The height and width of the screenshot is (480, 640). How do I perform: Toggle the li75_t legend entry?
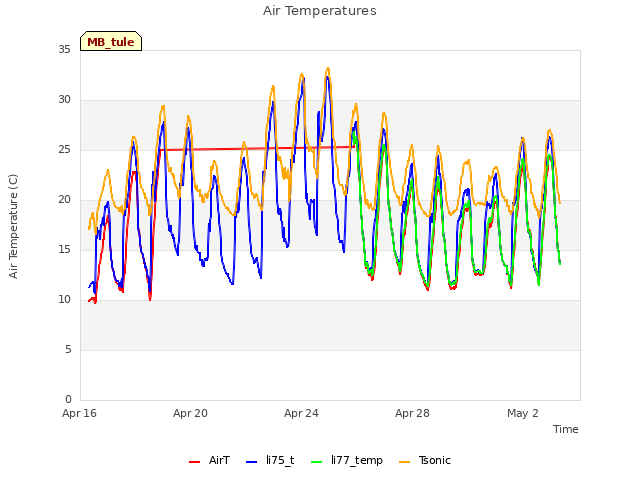coord(270,460)
